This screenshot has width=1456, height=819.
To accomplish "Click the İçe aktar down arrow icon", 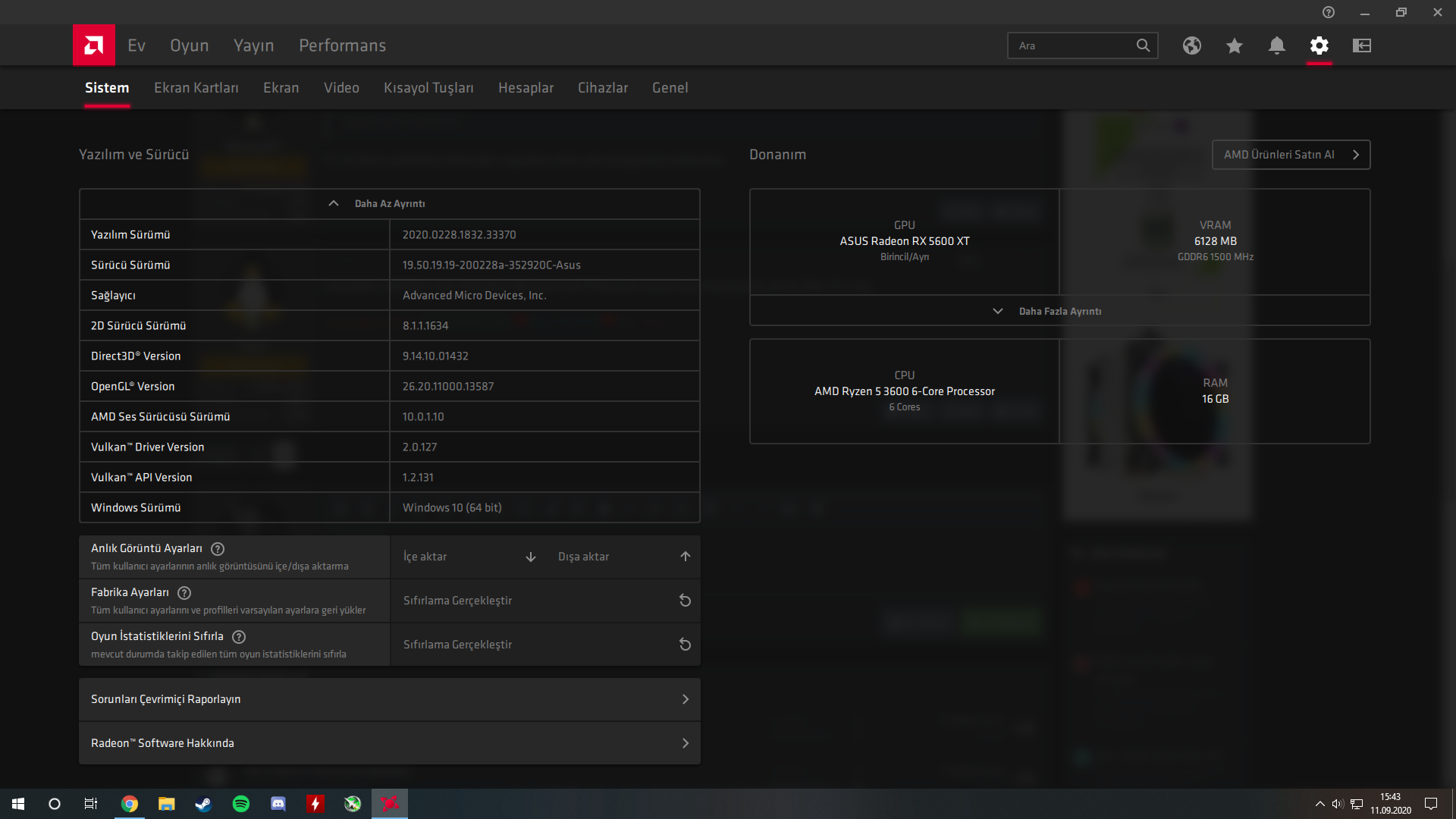I will click(531, 557).
